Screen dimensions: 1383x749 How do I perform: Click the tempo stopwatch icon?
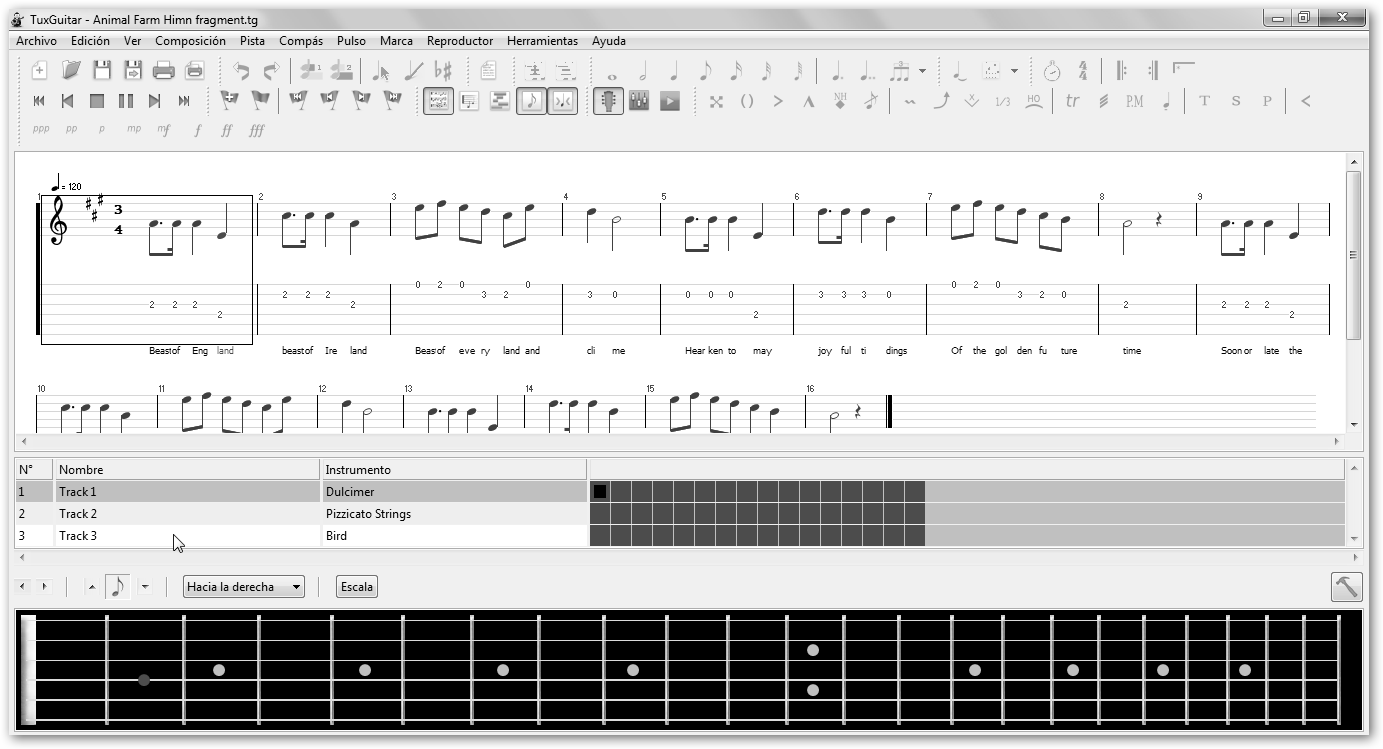[x=1051, y=71]
